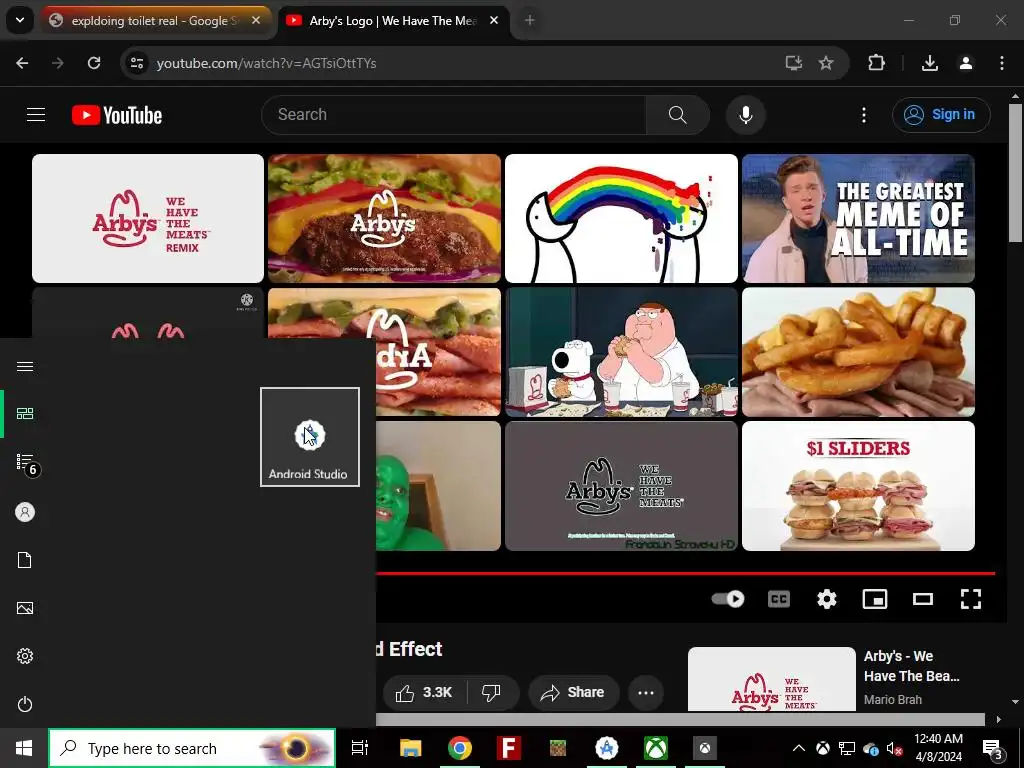Screen dimensions: 1024x768
Task: Click the Type here to search box
Action: (x=192, y=748)
